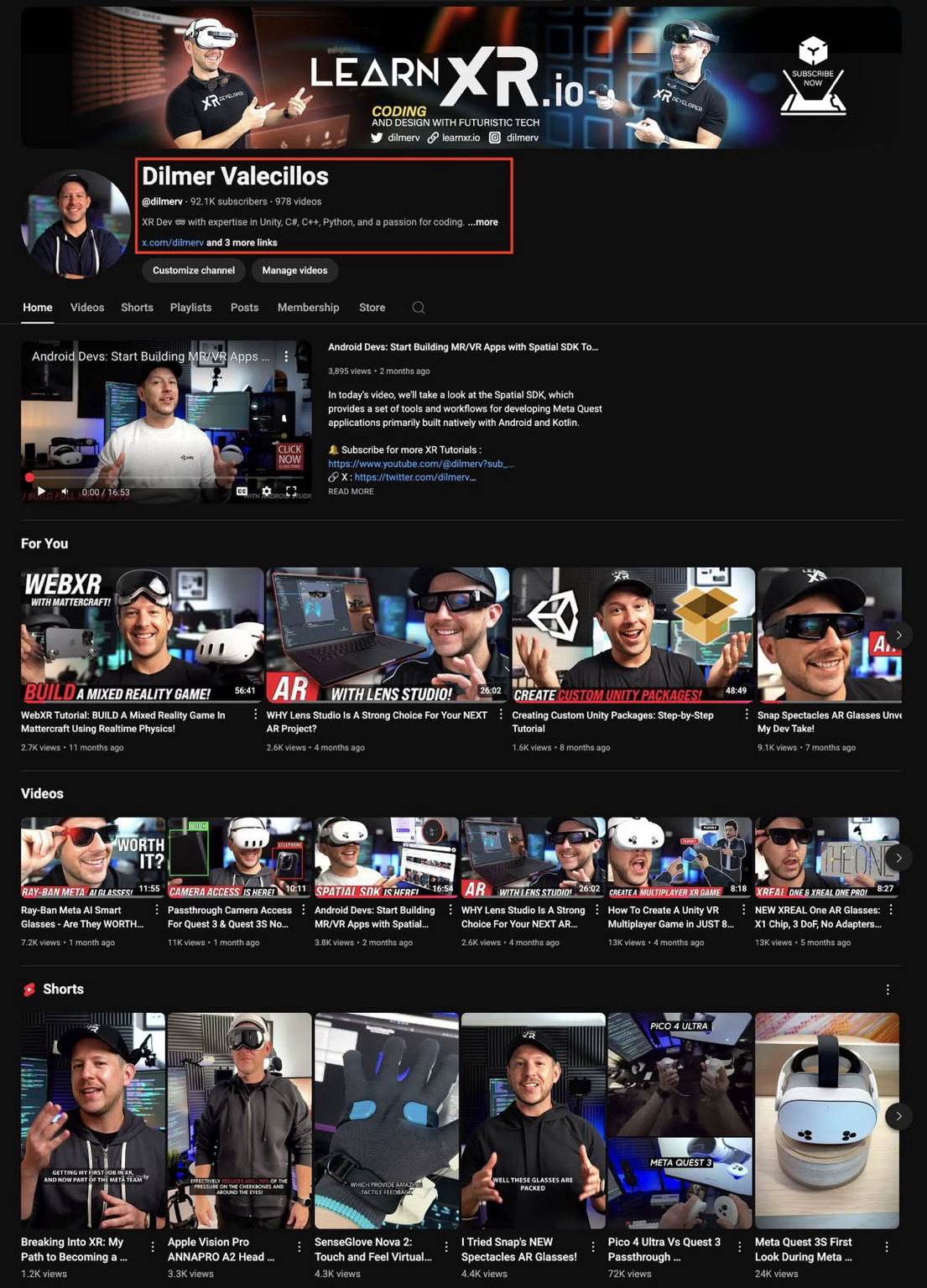Click the Customize channel button
This screenshot has width=927, height=1288.
194,270
